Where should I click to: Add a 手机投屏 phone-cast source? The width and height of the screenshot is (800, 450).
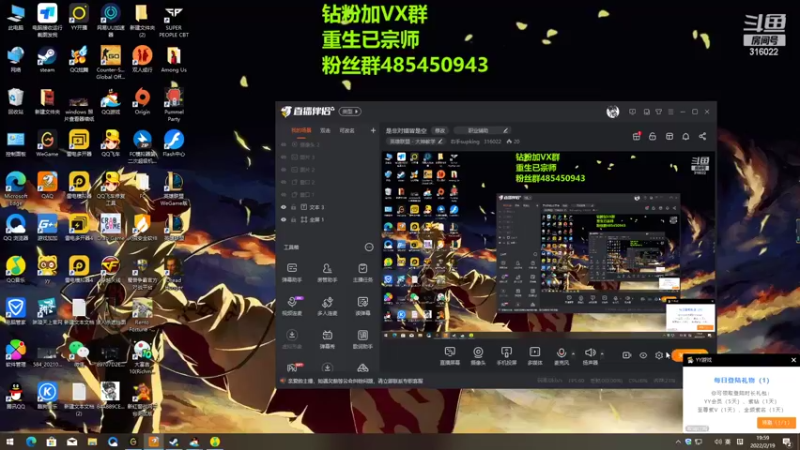point(506,356)
